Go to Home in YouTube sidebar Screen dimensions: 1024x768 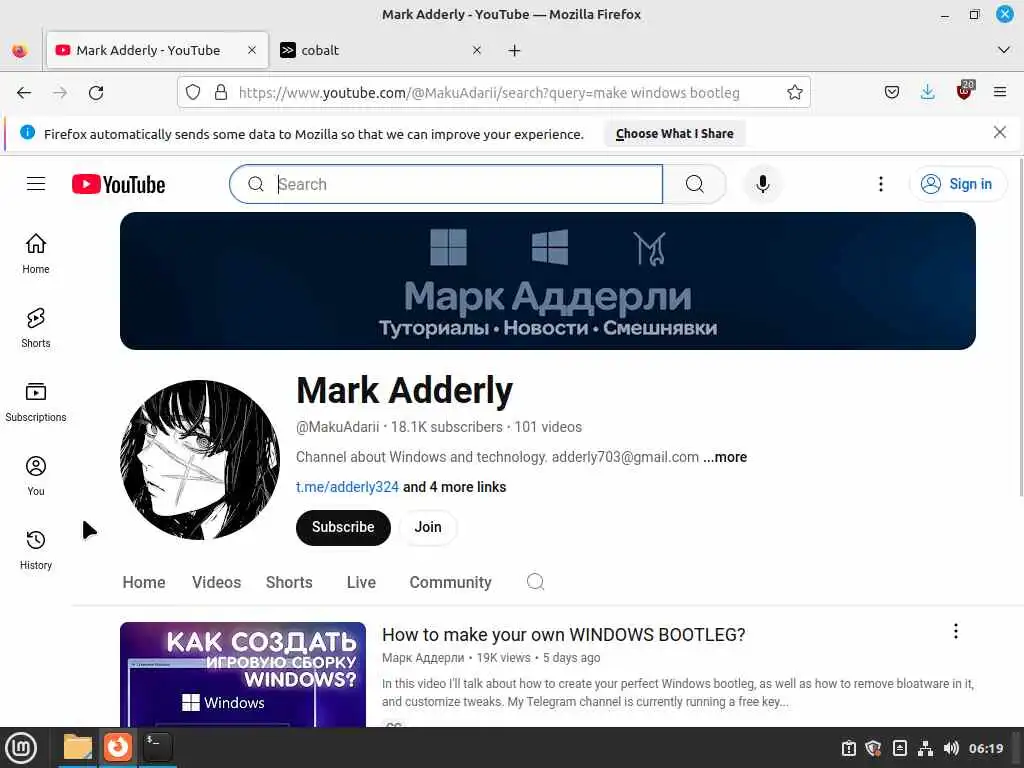click(36, 253)
